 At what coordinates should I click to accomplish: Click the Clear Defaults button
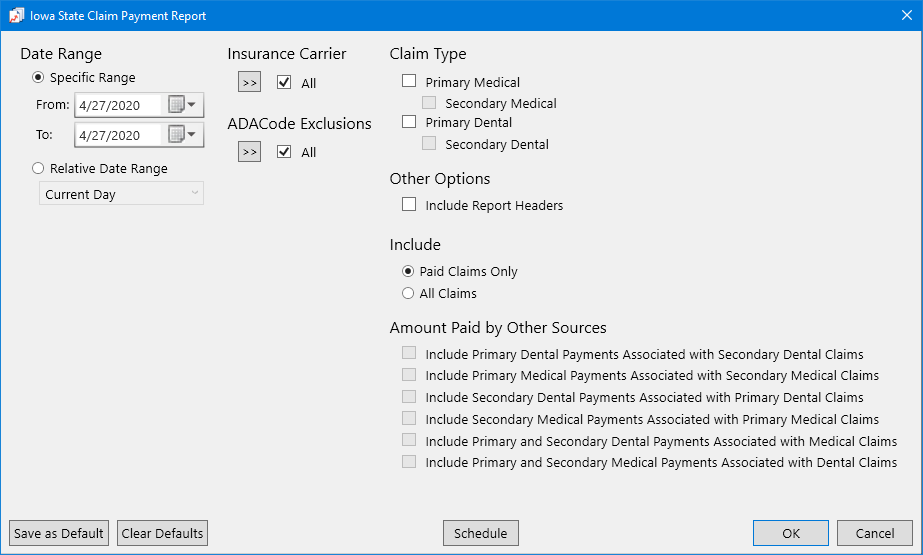coord(162,533)
